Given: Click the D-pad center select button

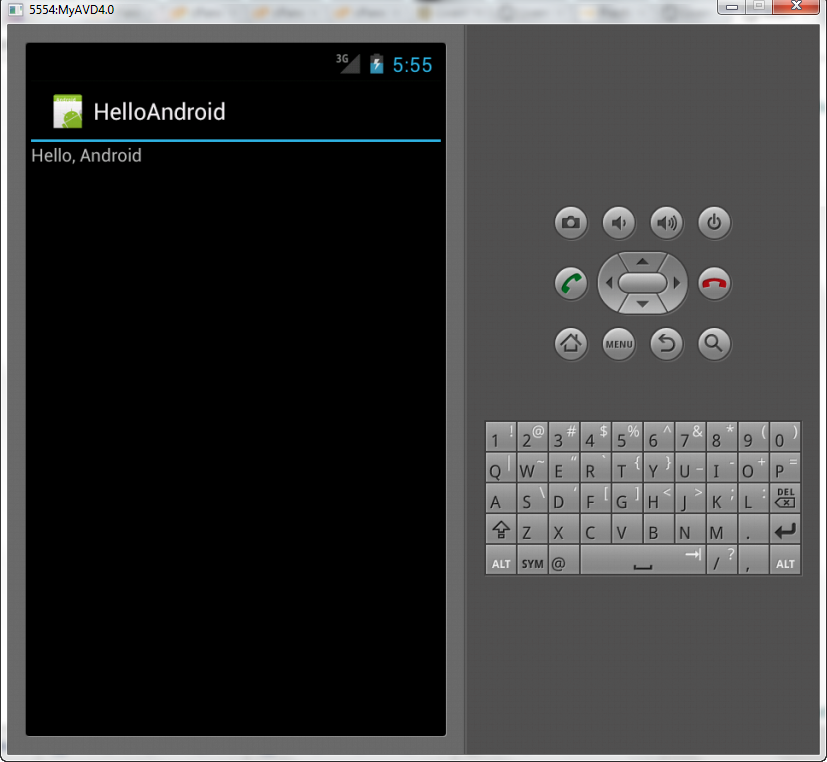Looking at the screenshot, I should point(642,283).
